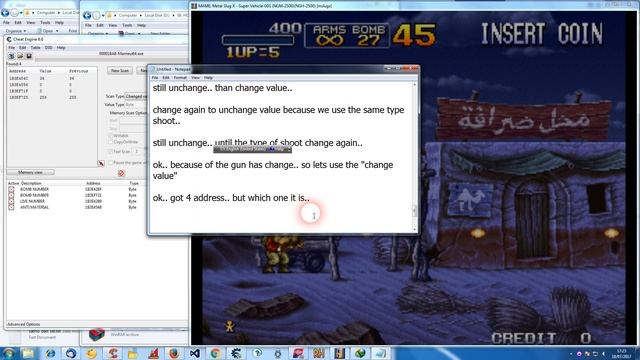Select the ANTI MATERIAL row description
The width and height of the screenshot is (640, 360).
[x=34, y=207]
